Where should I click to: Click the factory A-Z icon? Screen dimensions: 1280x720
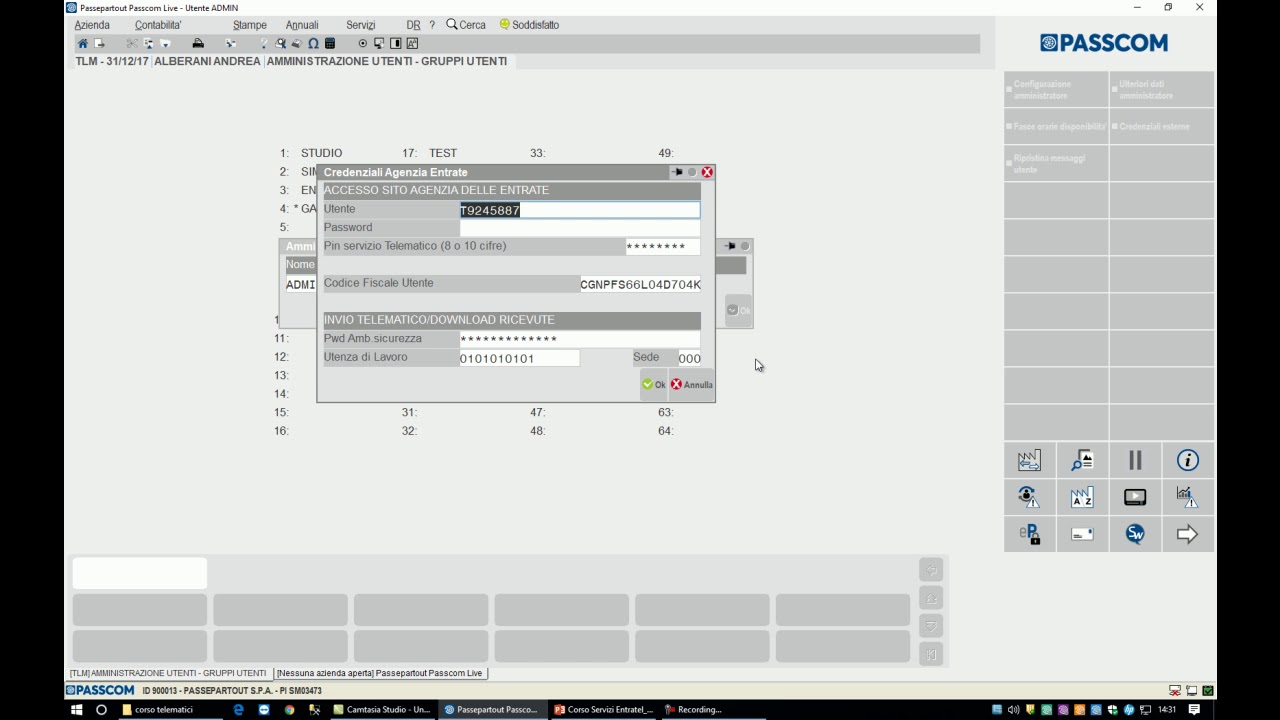1082,497
